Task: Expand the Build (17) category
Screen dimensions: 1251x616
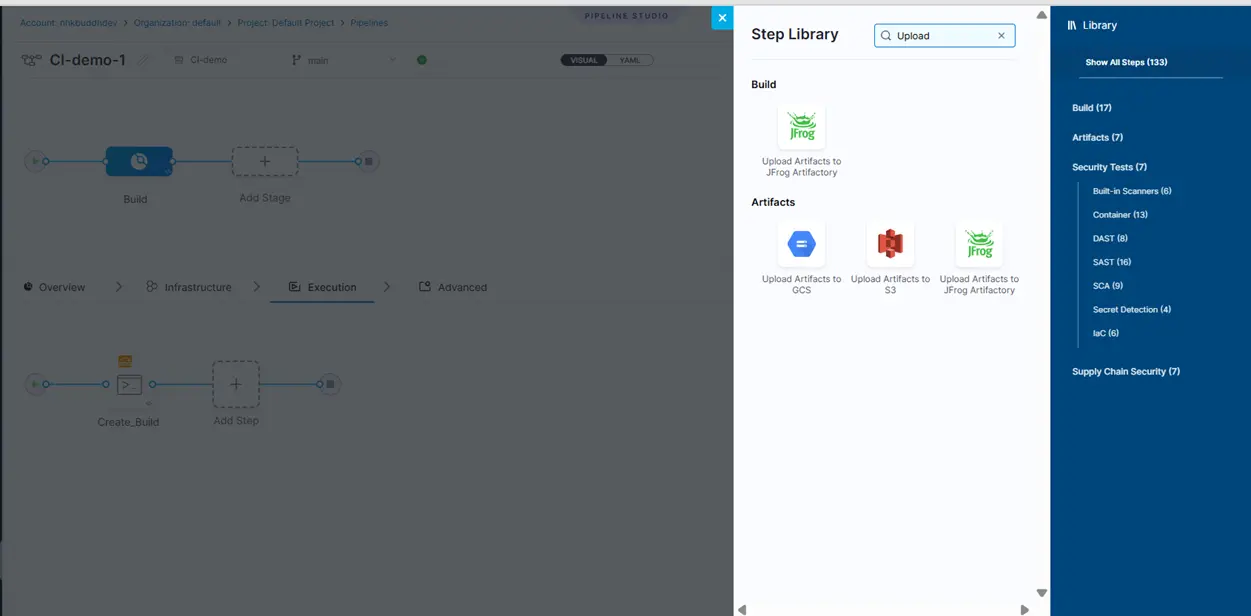Action: click(1091, 108)
